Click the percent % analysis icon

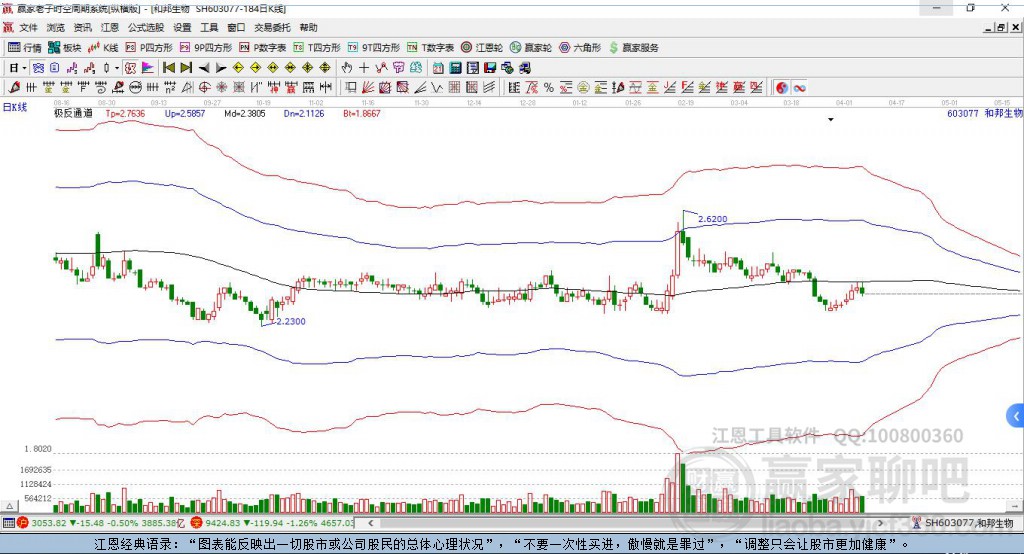click(549, 88)
